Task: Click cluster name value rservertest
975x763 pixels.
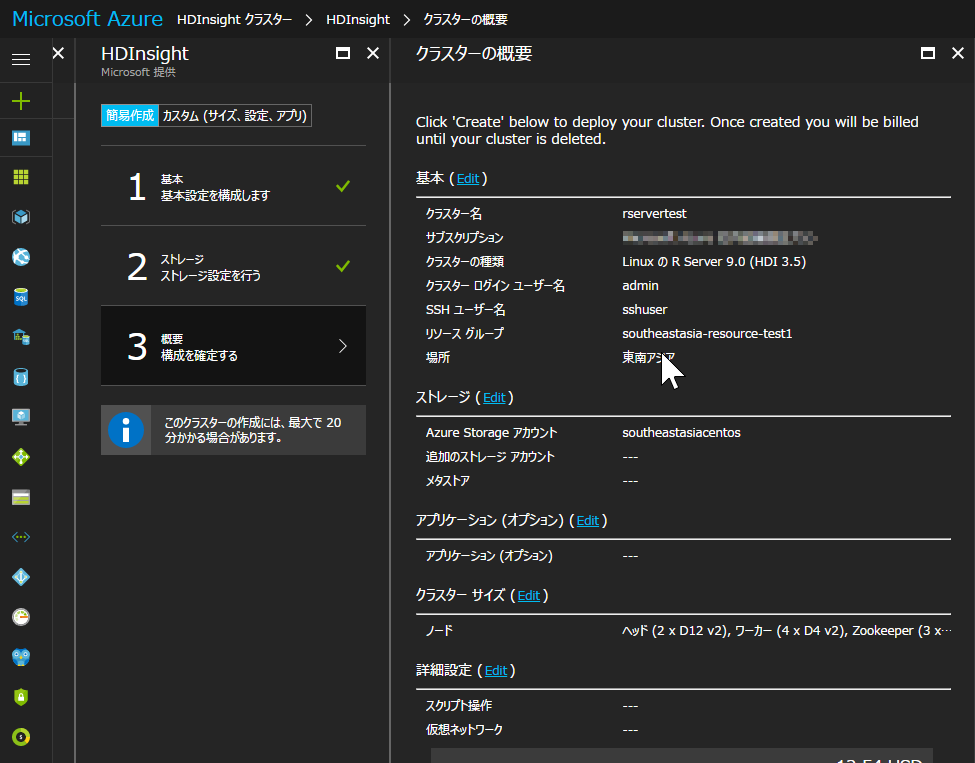Action: tap(654, 214)
